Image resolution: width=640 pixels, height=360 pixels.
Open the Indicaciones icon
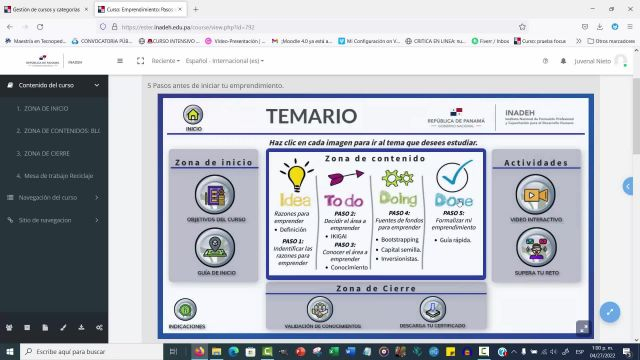[185, 309]
